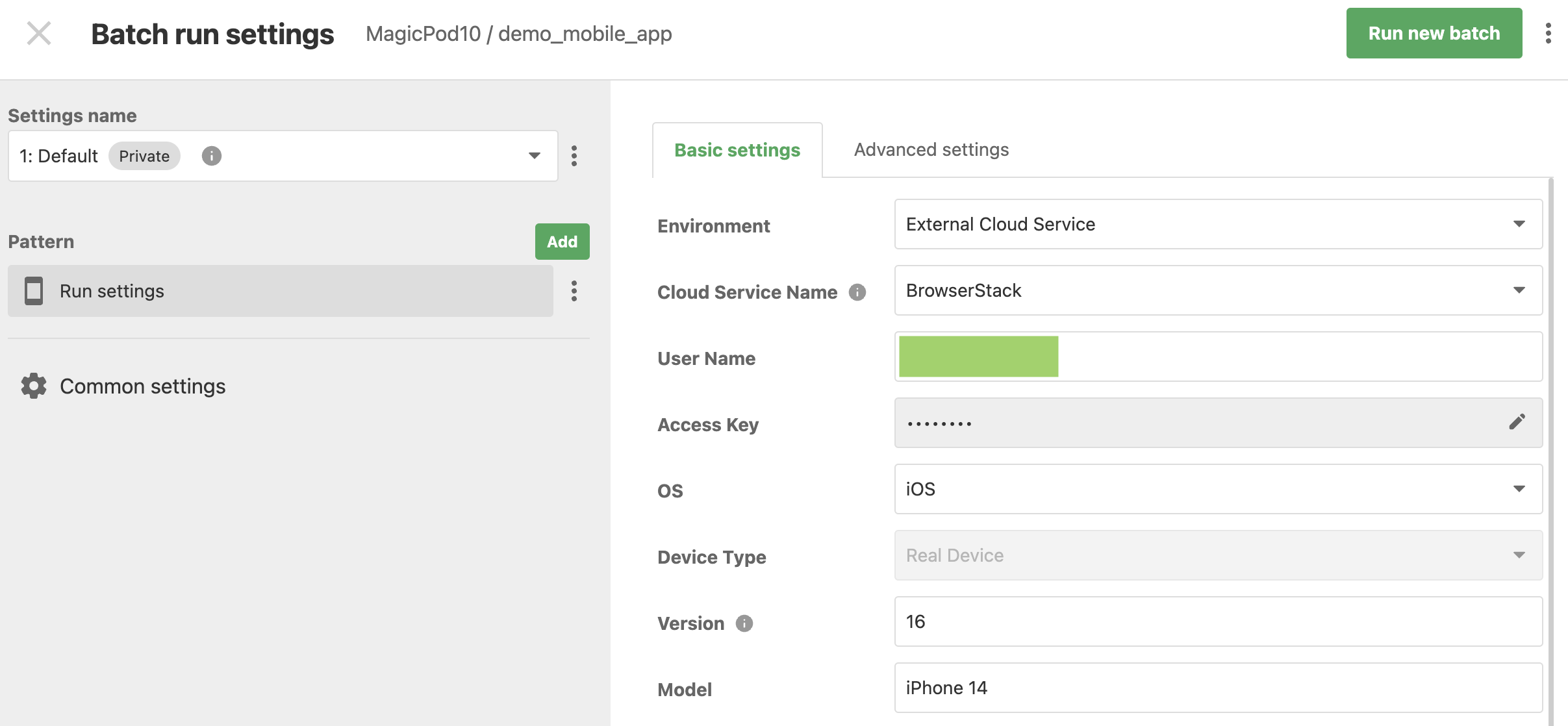Expand the Settings name dropdown
The height and width of the screenshot is (726, 1568).
283,156
